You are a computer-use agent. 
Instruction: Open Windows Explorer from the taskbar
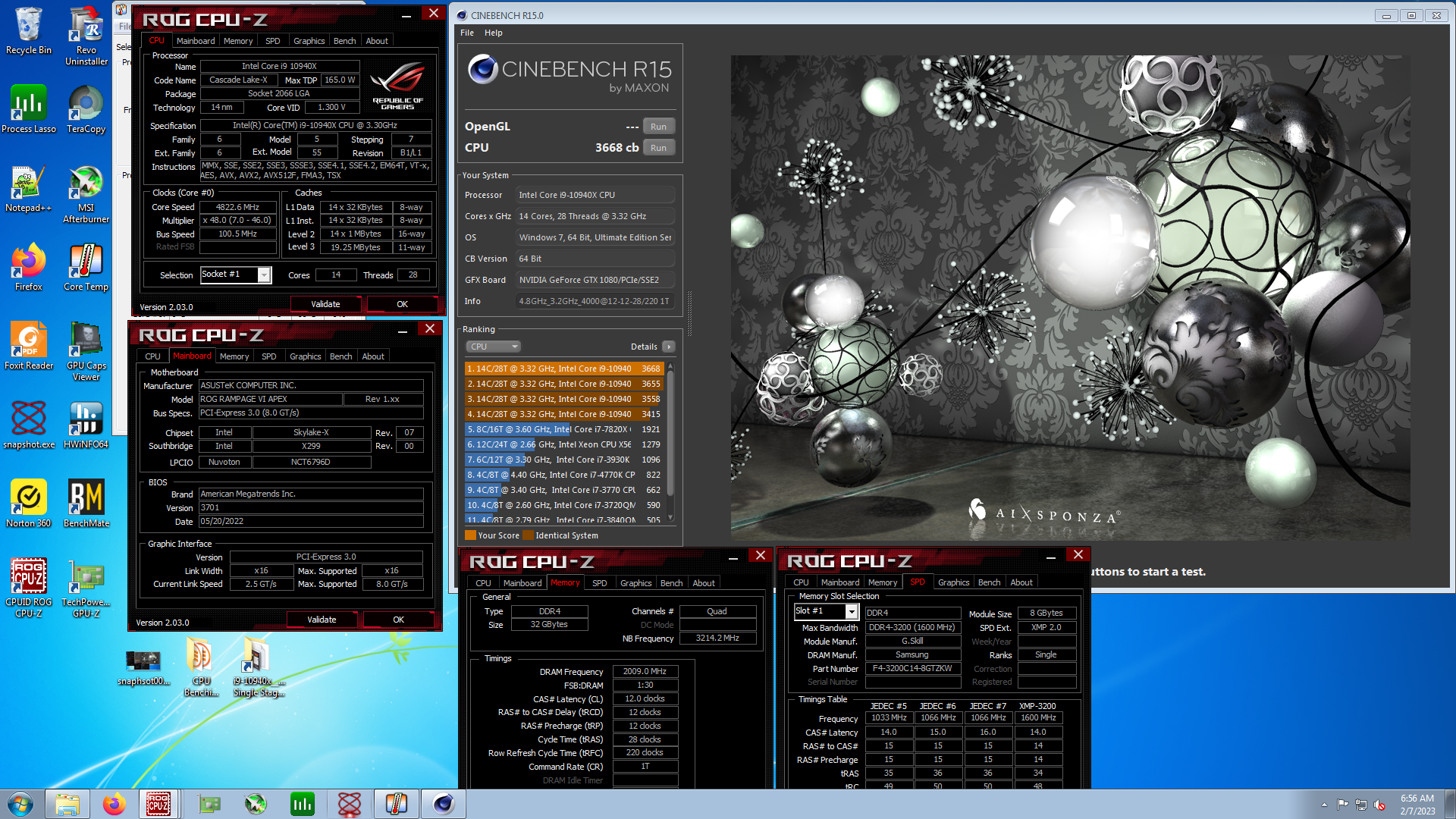coord(67,804)
